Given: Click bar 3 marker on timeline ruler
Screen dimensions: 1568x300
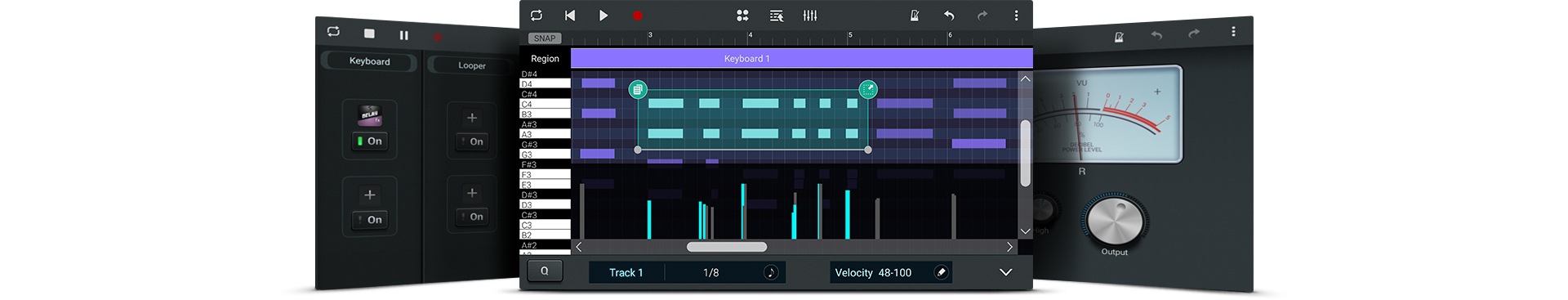Looking at the screenshot, I should (x=650, y=35).
